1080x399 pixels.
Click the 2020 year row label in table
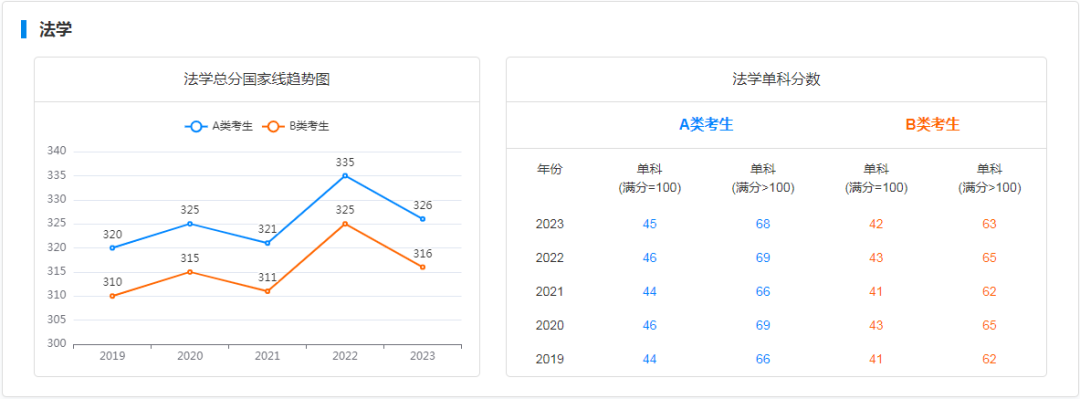coord(550,325)
